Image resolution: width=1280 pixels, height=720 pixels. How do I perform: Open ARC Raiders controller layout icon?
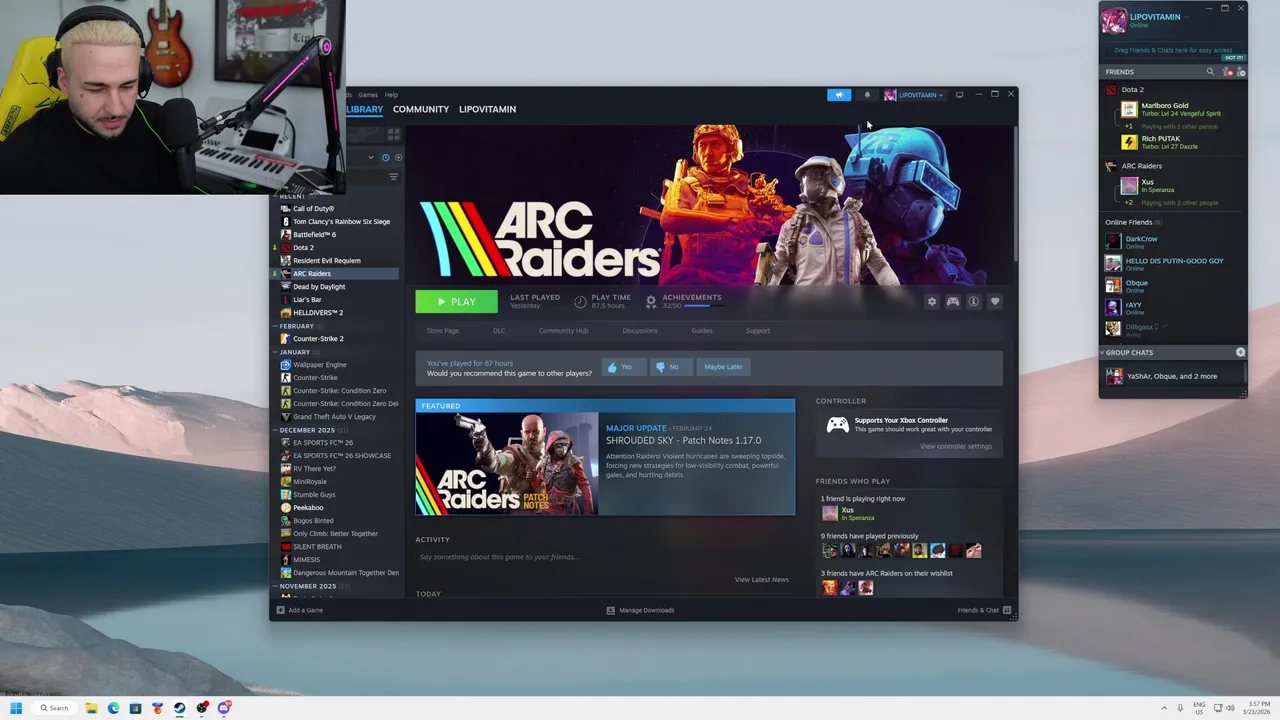click(x=953, y=302)
